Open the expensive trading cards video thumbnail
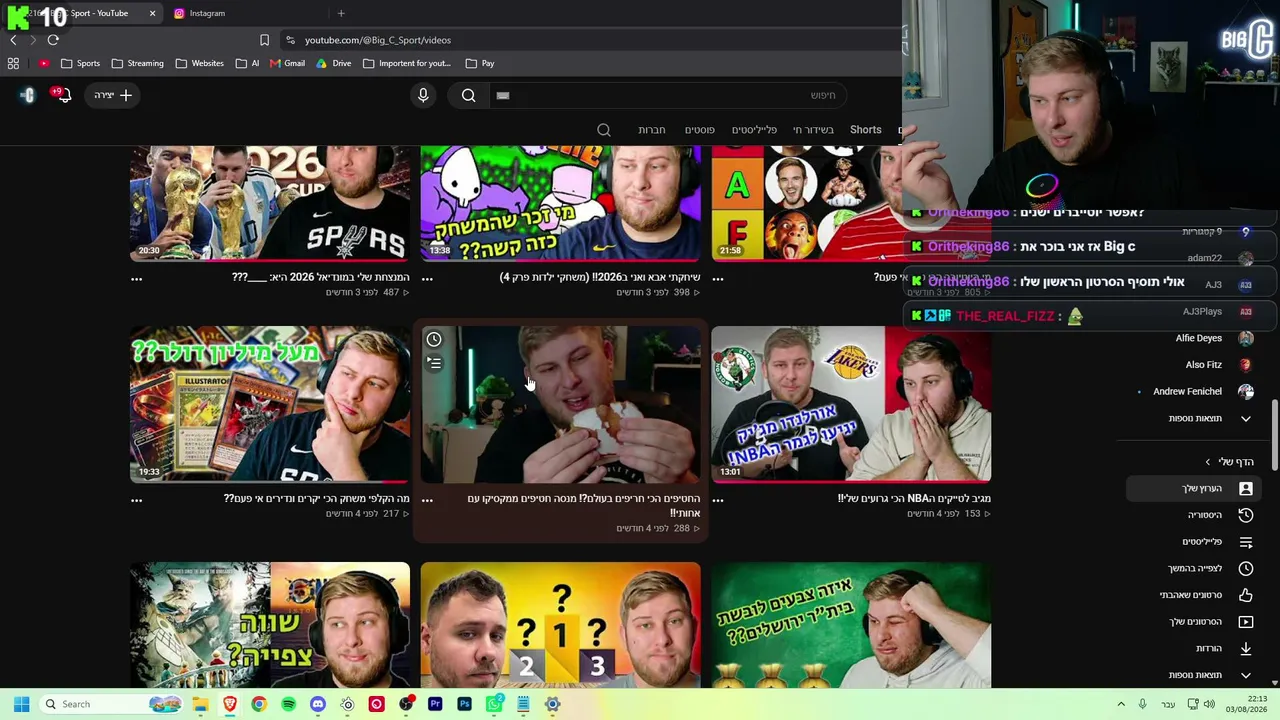Image resolution: width=1280 pixels, height=720 pixels. coord(270,404)
